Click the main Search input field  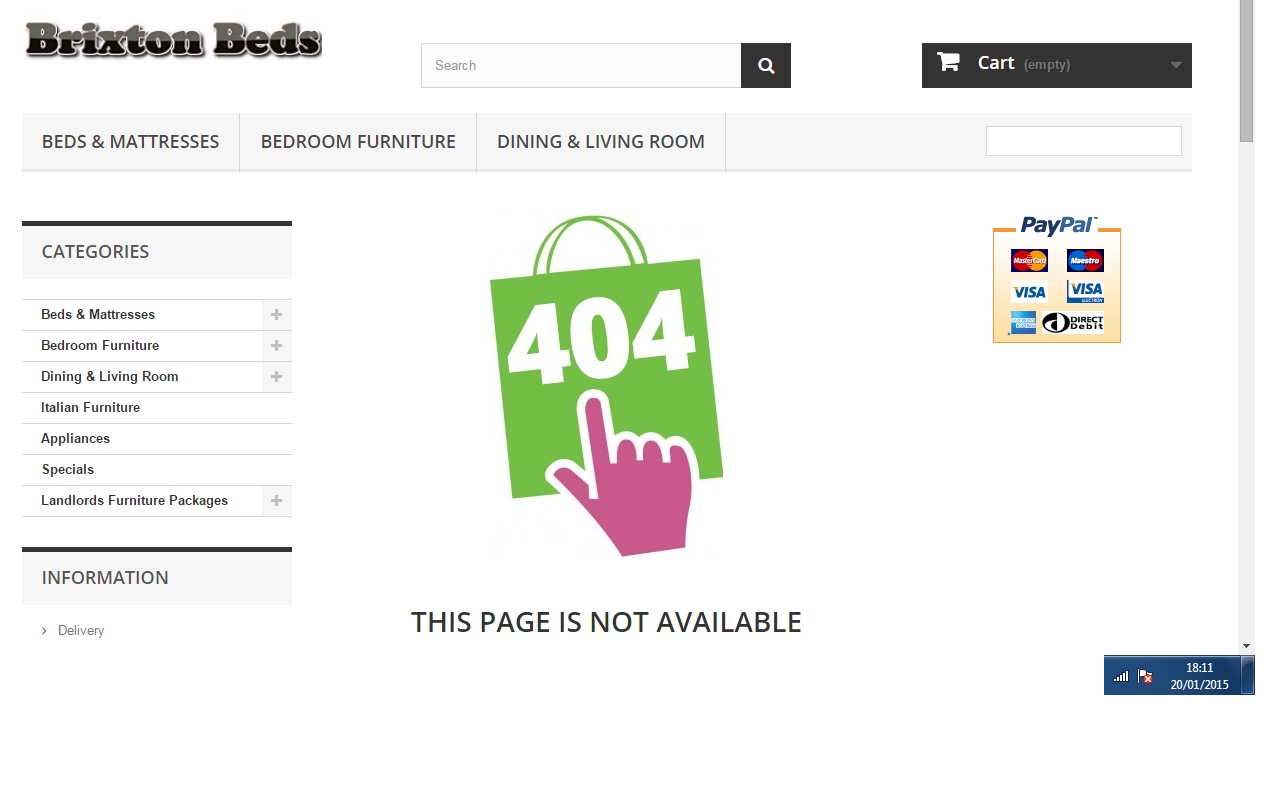click(581, 65)
